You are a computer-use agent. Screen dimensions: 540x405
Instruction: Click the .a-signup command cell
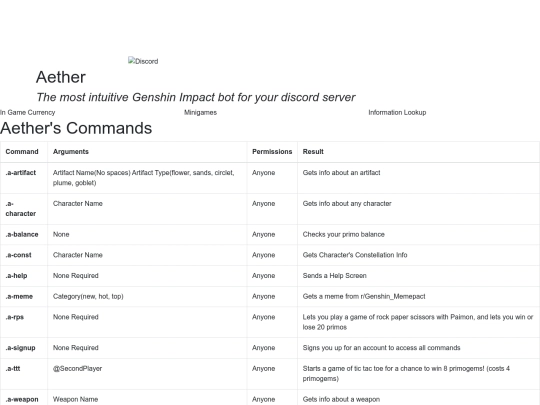24,348
